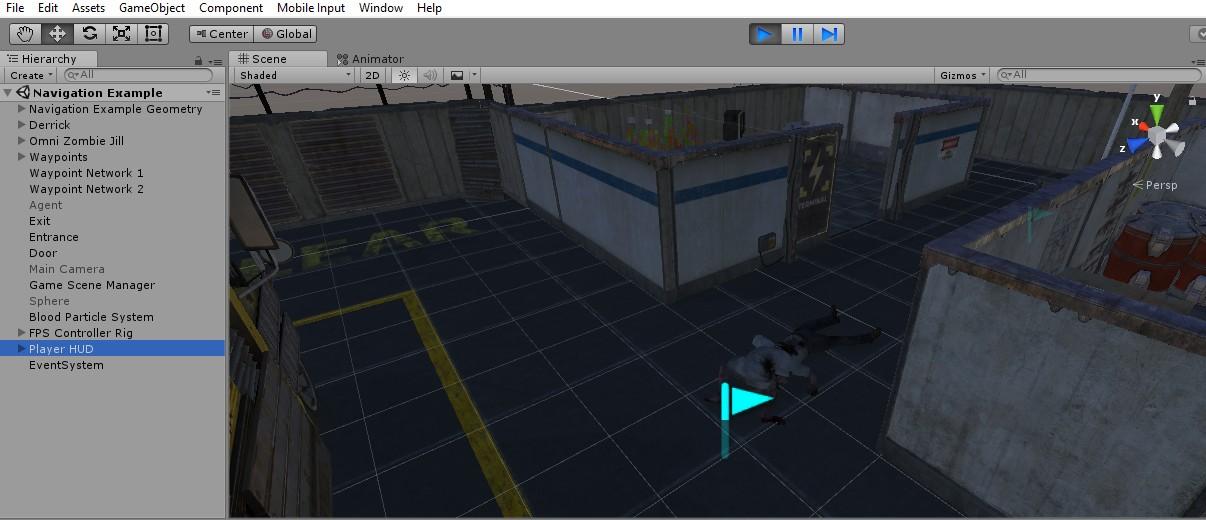The image size is (1206, 520).
Task: Expand FPS Controller Rig
Action: coord(22,333)
